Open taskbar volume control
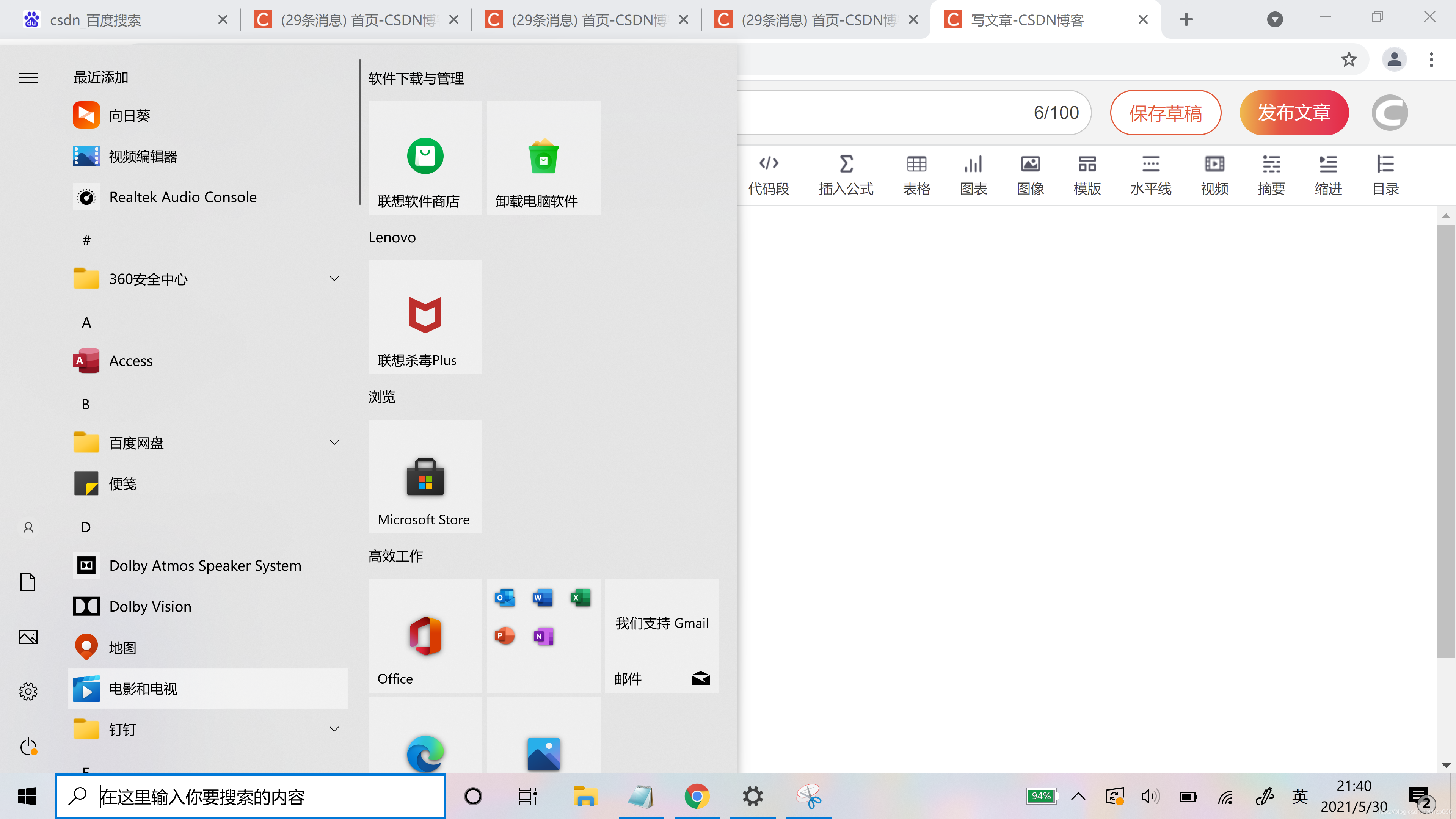1456x819 pixels. click(x=1150, y=797)
